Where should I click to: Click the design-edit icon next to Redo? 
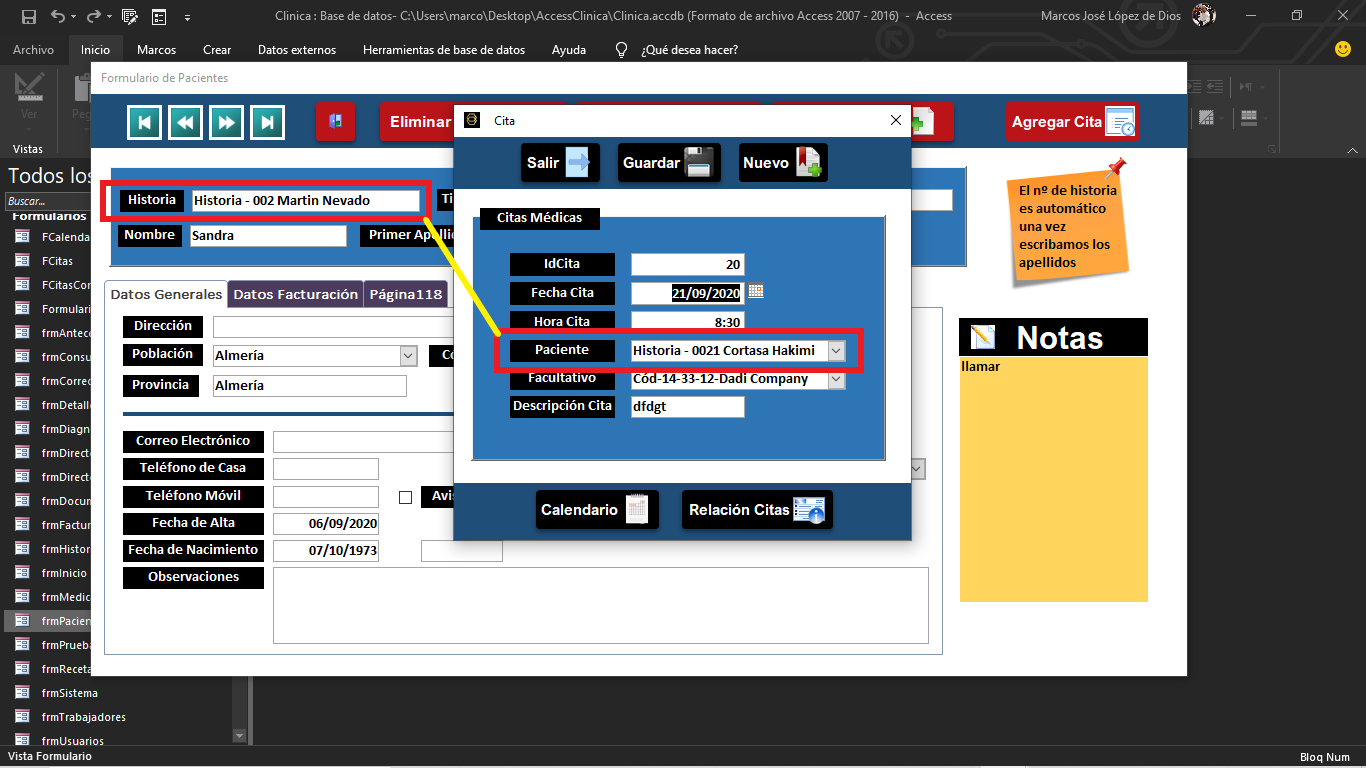click(x=129, y=16)
